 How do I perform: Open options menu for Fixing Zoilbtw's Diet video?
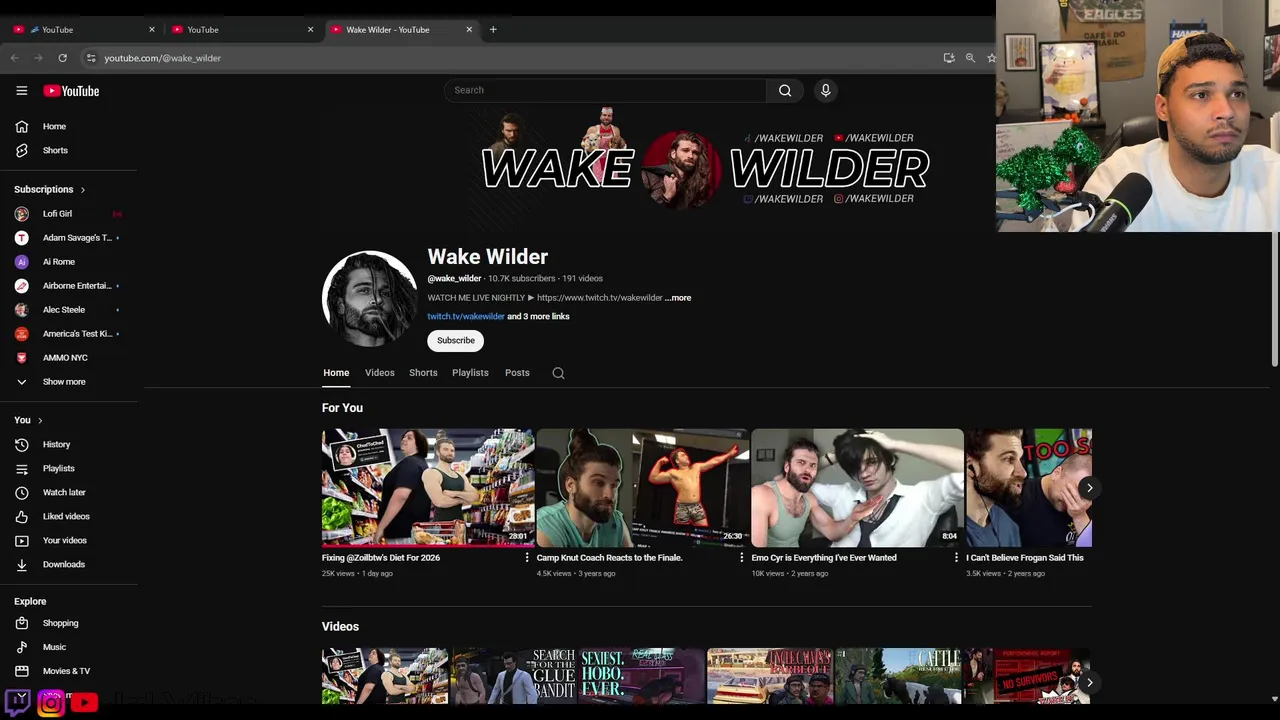click(x=527, y=558)
